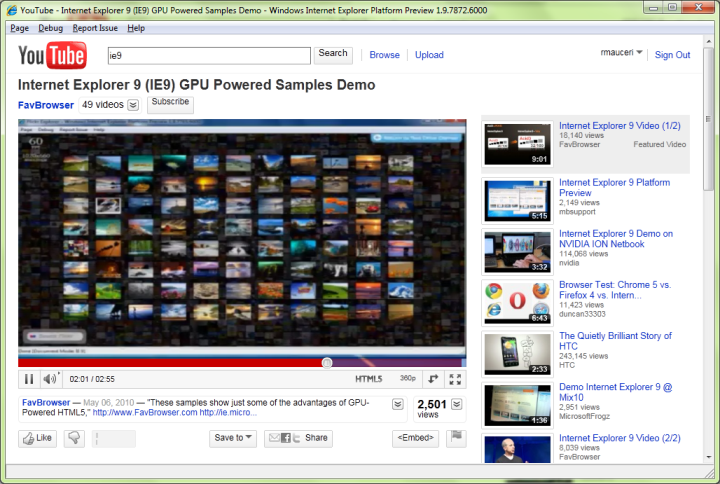Open the Browse link
This screenshot has width=720, height=484.
point(384,55)
